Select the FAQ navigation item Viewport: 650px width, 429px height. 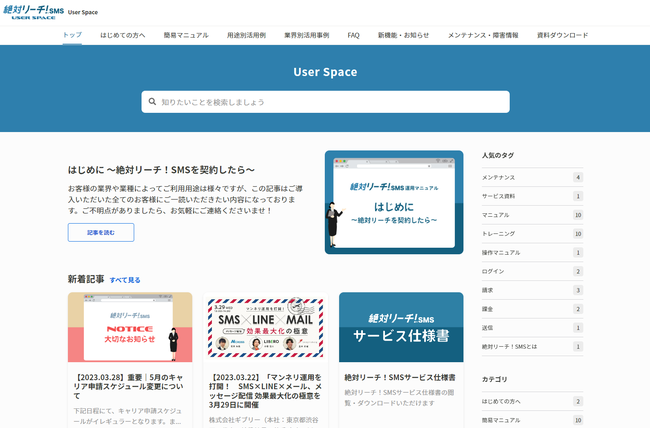click(x=353, y=35)
